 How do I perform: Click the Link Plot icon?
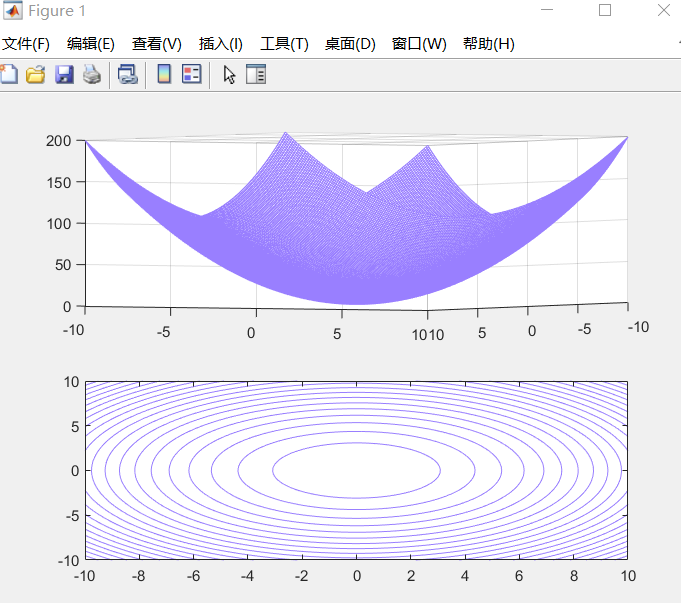[128, 74]
